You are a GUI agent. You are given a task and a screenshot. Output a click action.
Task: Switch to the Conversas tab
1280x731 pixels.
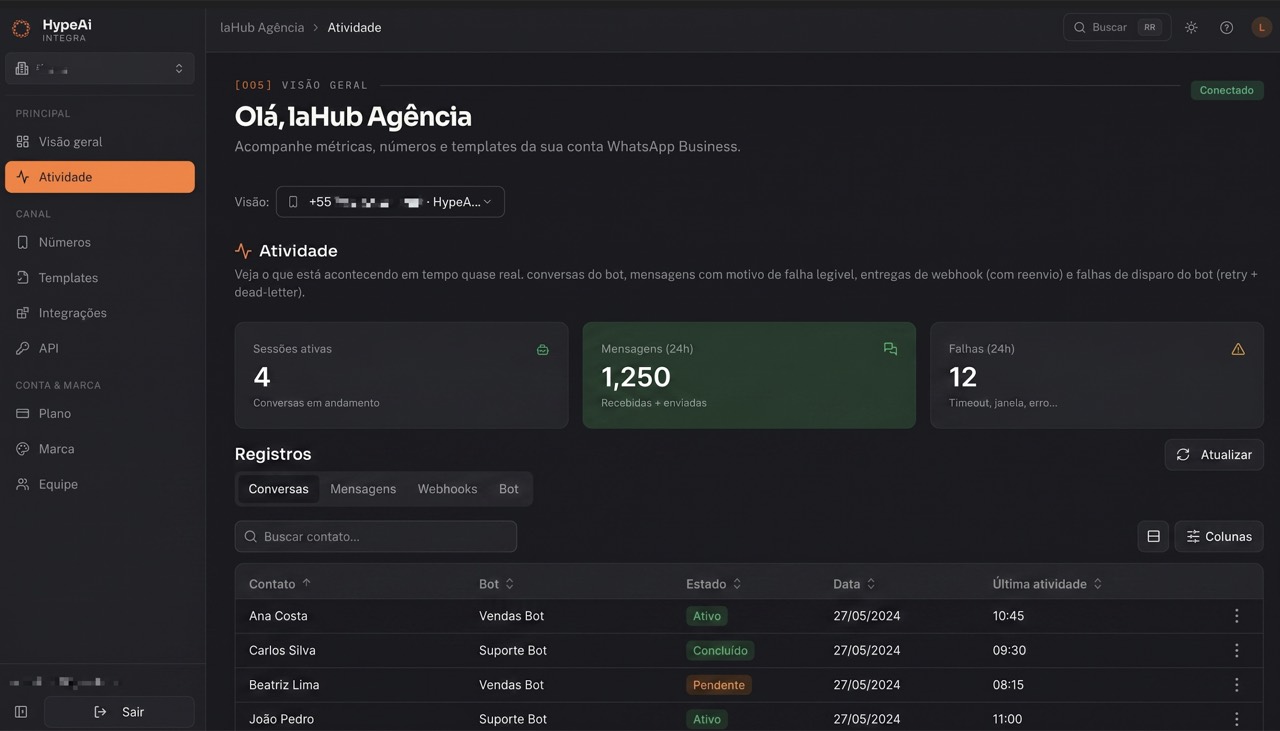point(279,489)
